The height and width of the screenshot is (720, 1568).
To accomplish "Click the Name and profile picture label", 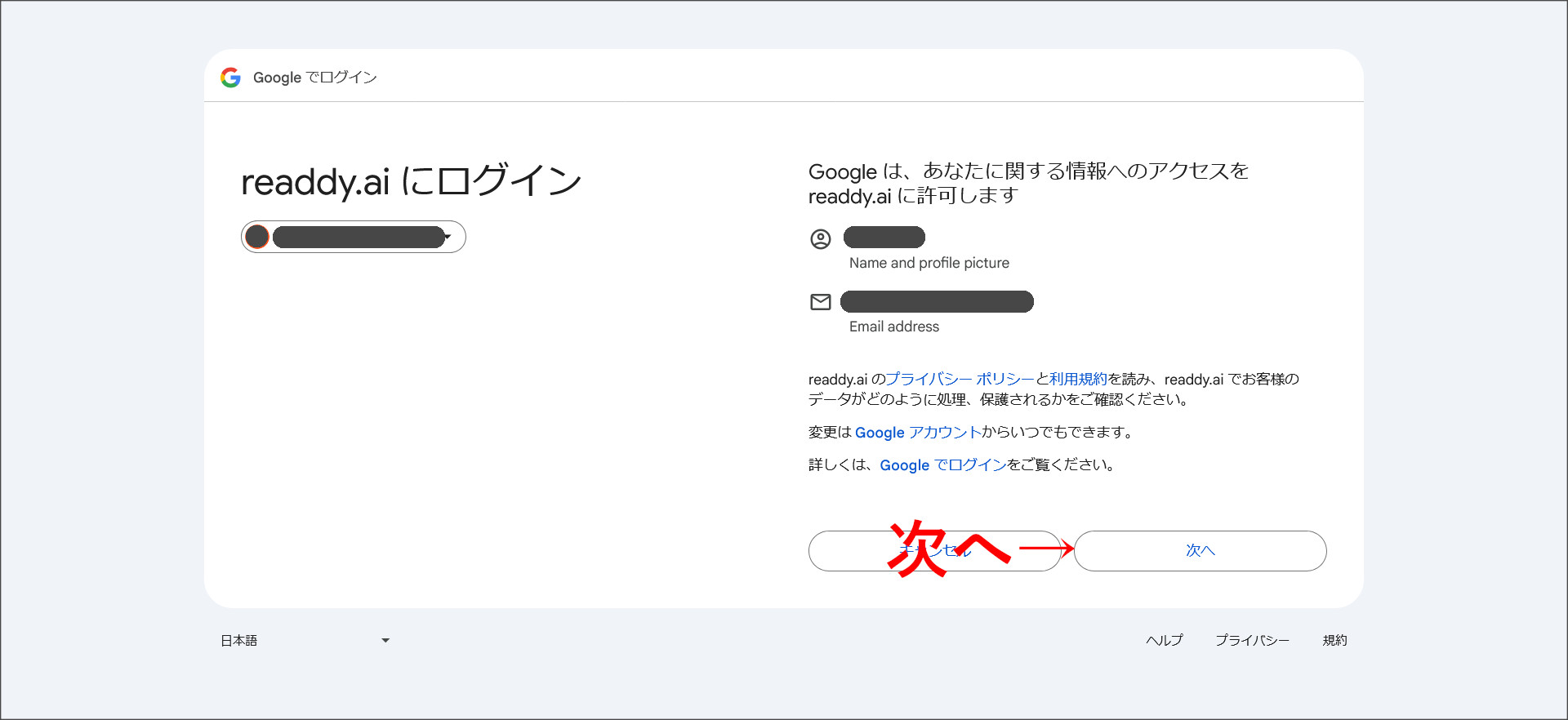I will 929,263.
